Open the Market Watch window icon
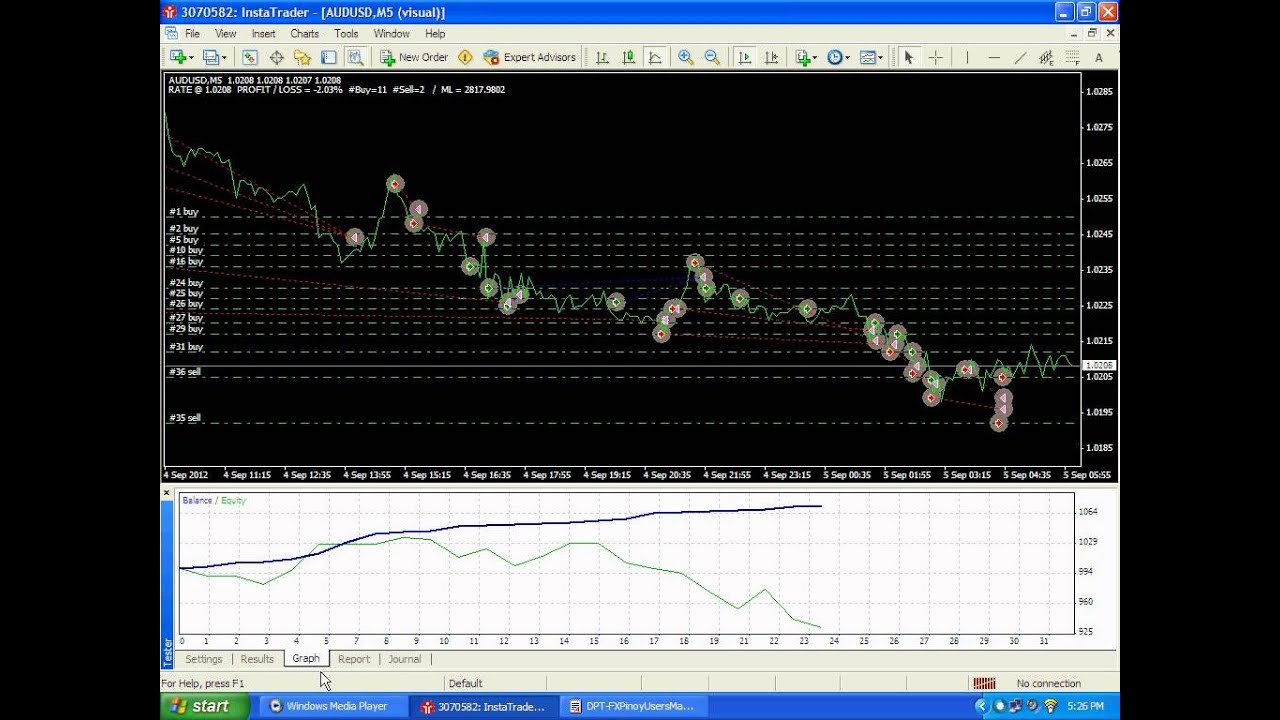 click(x=250, y=58)
